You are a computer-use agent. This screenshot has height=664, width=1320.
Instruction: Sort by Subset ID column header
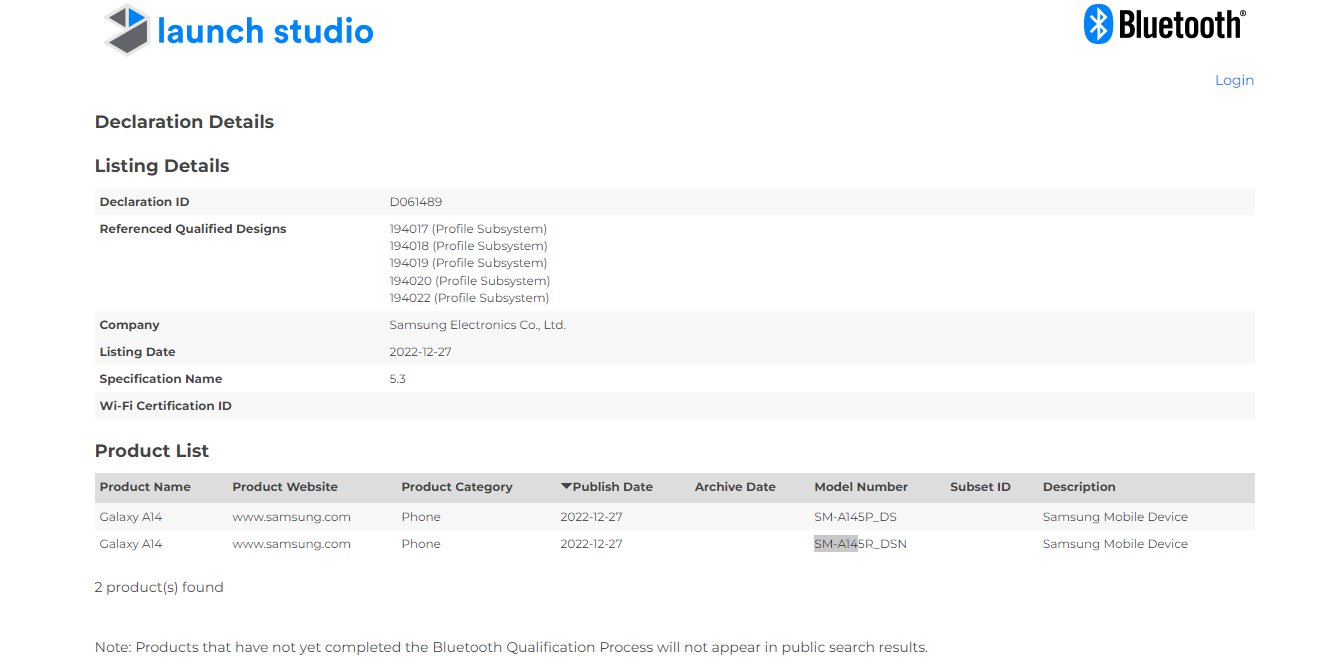[x=980, y=487]
